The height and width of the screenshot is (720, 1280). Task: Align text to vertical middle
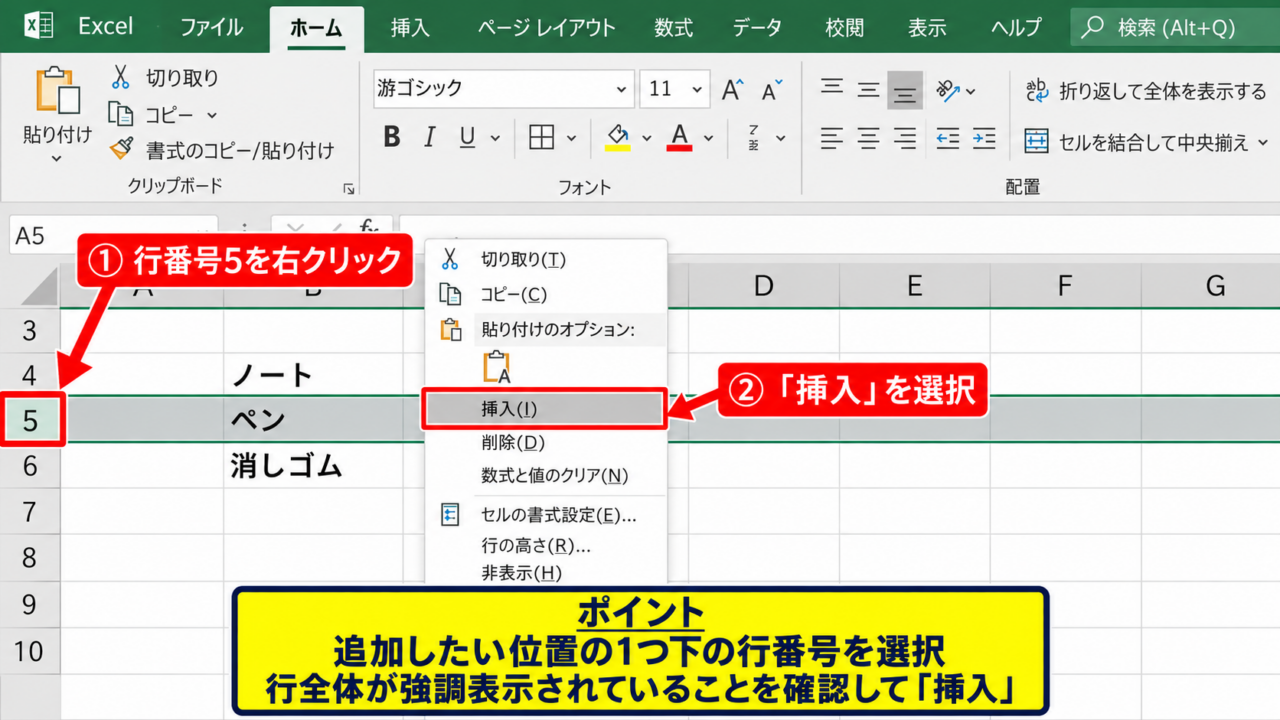pyautogui.click(x=868, y=89)
